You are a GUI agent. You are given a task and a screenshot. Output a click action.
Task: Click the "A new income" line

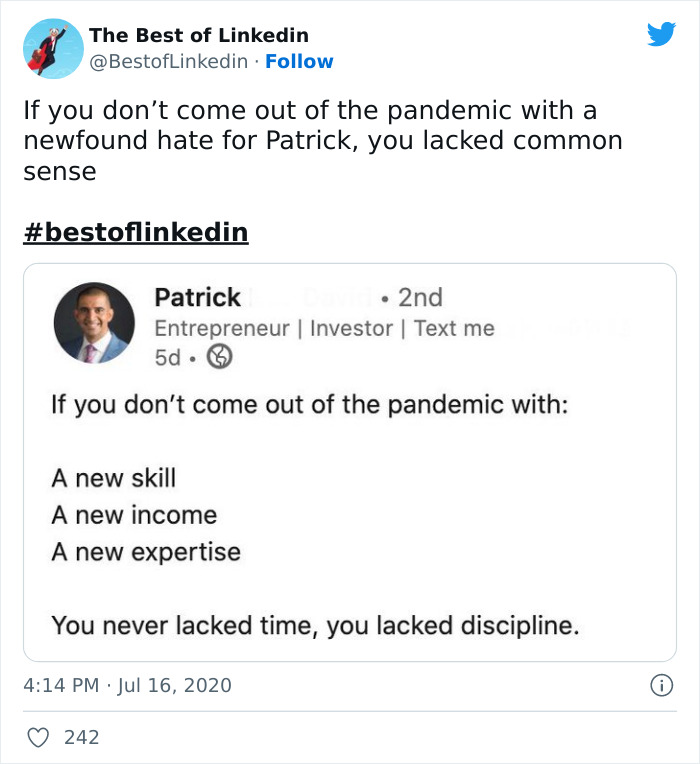(134, 515)
